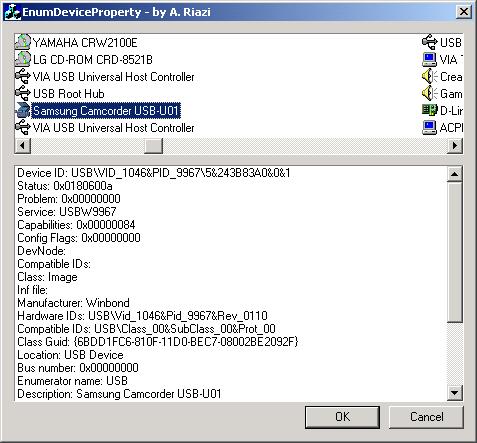Viewport: 477px width, 443px height.
Task: Select Samsung Camcorder USB-U01 list entry
Action: pyautogui.click(x=106, y=111)
